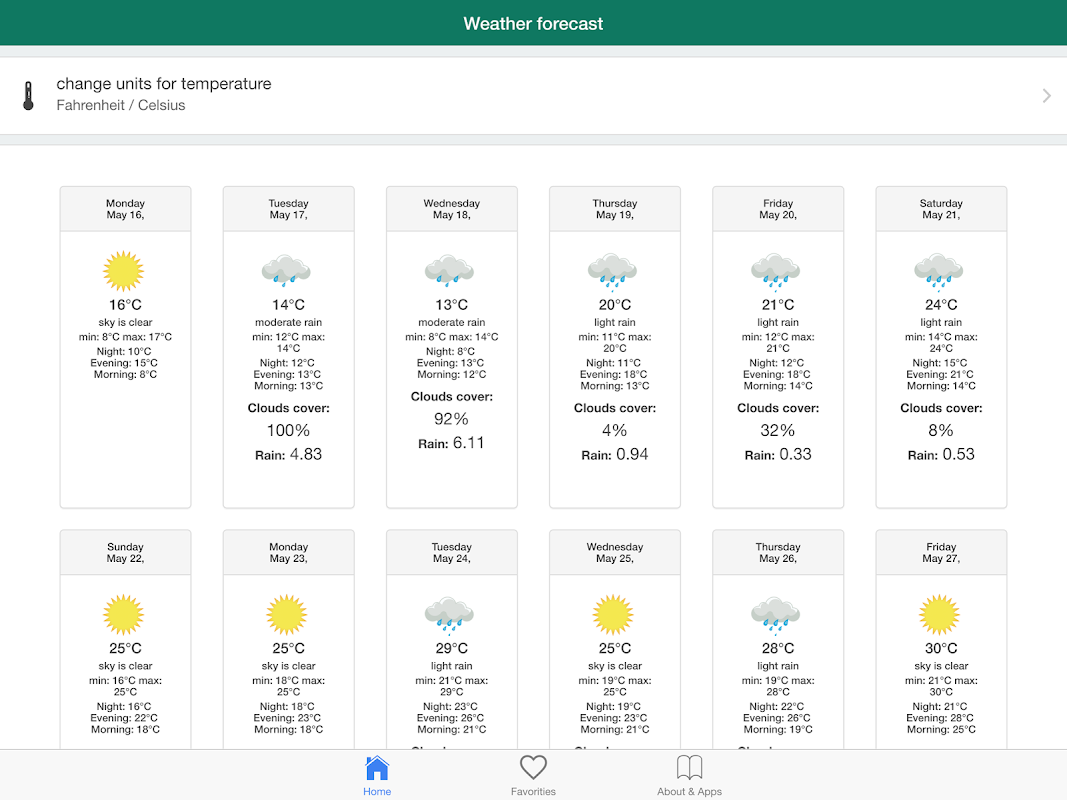This screenshot has width=1067, height=800.
Task: Click Evening: 15°C under Monday May 16
Action: click(x=124, y=363)
